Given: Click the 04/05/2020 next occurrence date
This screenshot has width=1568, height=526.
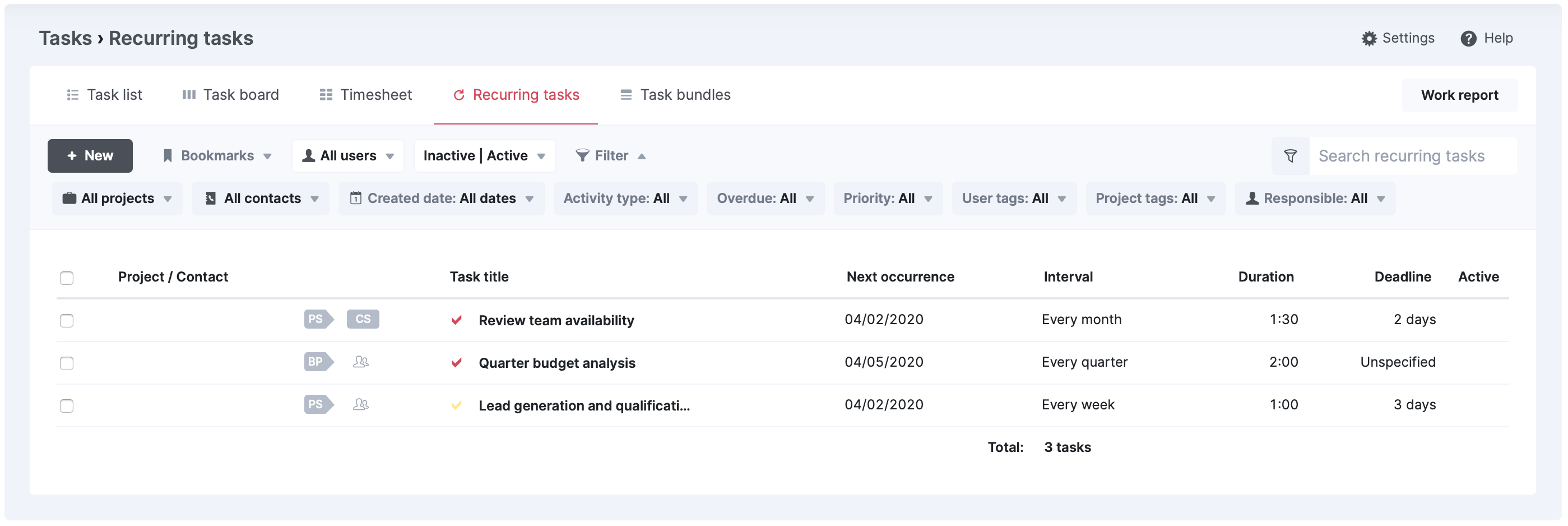Looking at the screenshot, I should tap(884, 362).
